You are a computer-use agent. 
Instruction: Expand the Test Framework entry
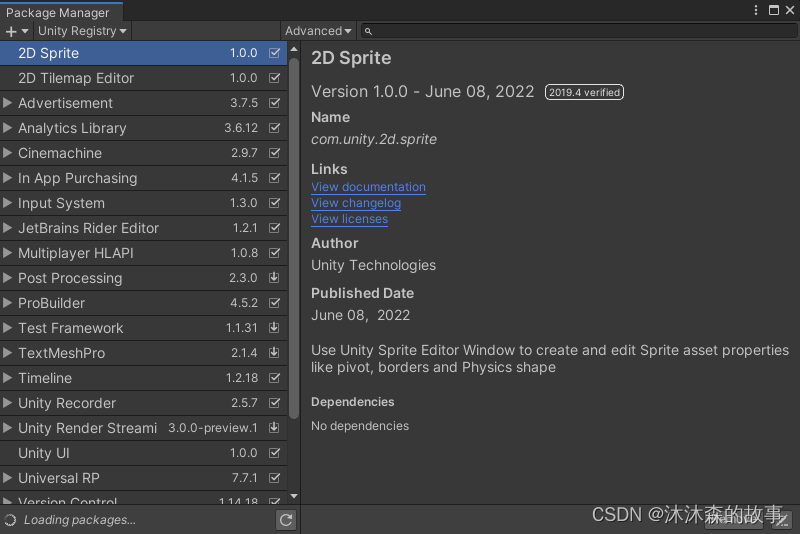(7, 327)
